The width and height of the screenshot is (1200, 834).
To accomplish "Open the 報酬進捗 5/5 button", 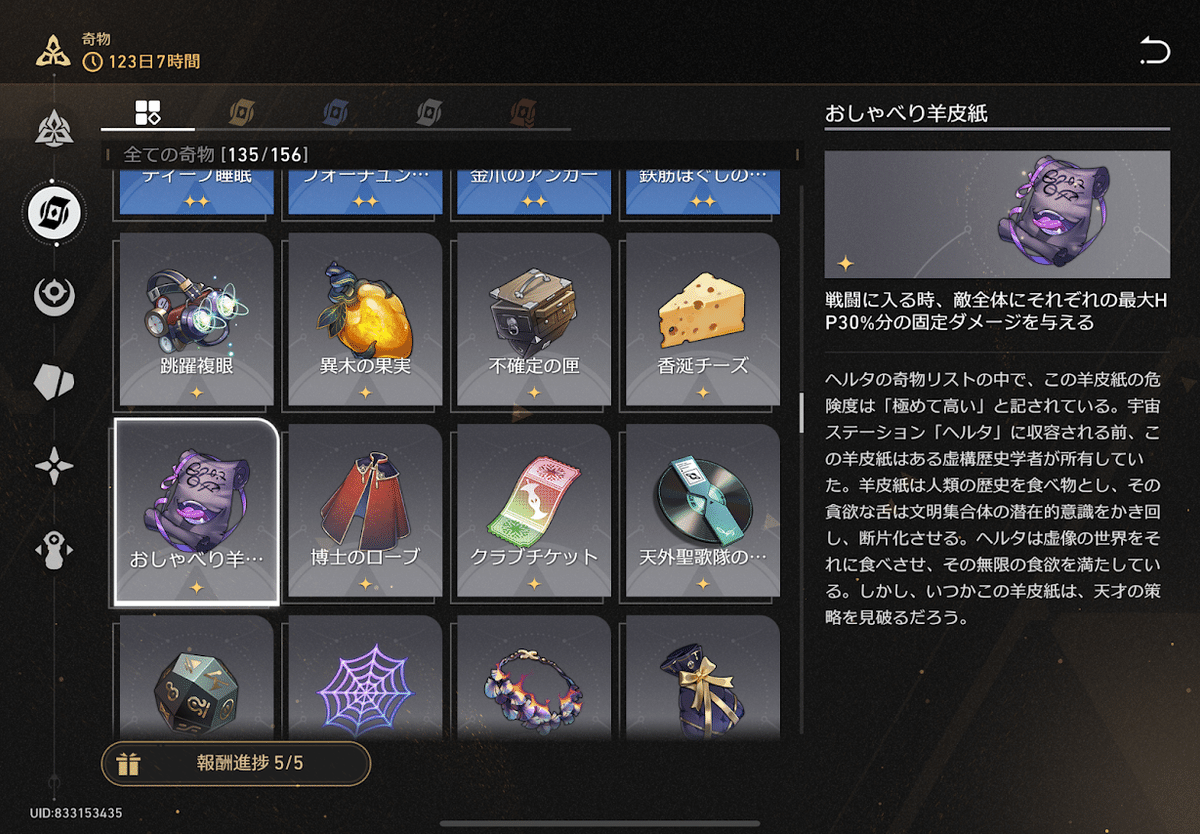I will pyautogui.click(x=236, y=764).
